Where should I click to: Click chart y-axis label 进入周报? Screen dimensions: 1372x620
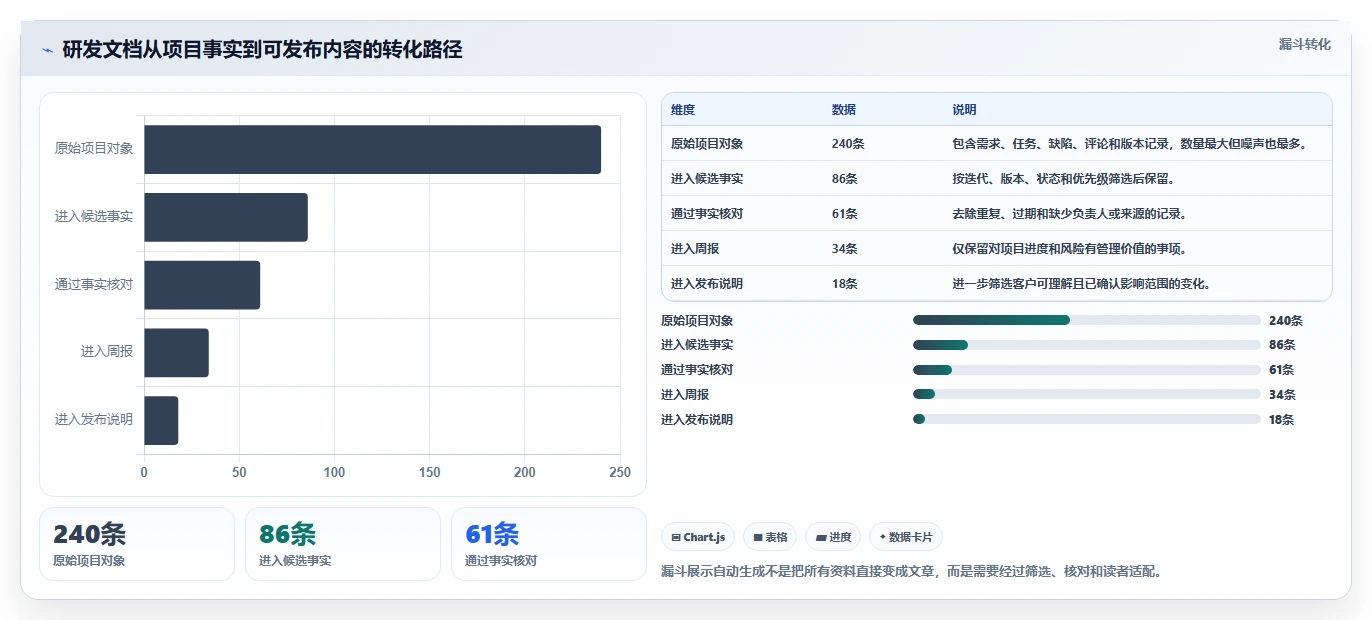[107, 352]
